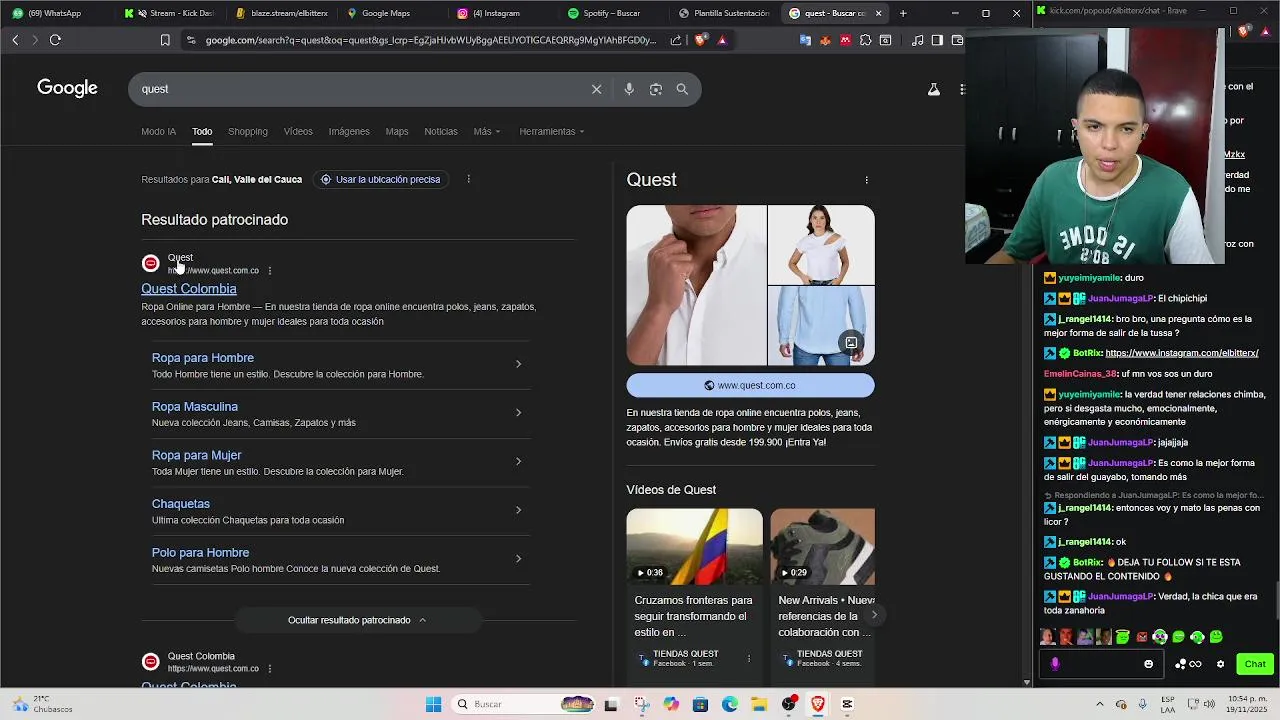Expand the Más search filters dropdown
1280x720 pixels.
(x=487, y=131)
